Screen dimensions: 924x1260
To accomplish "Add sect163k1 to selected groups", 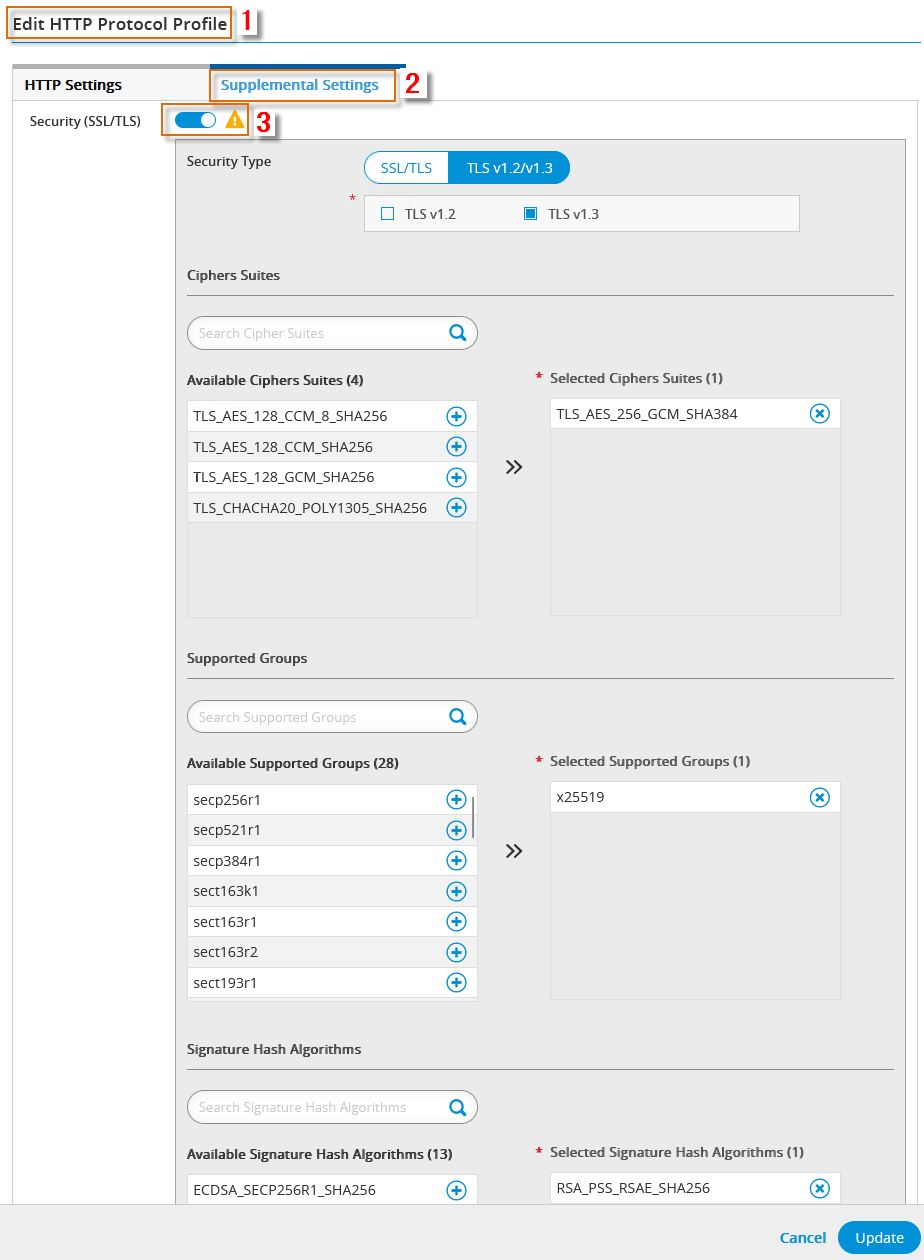I will [x=456, y=891].
